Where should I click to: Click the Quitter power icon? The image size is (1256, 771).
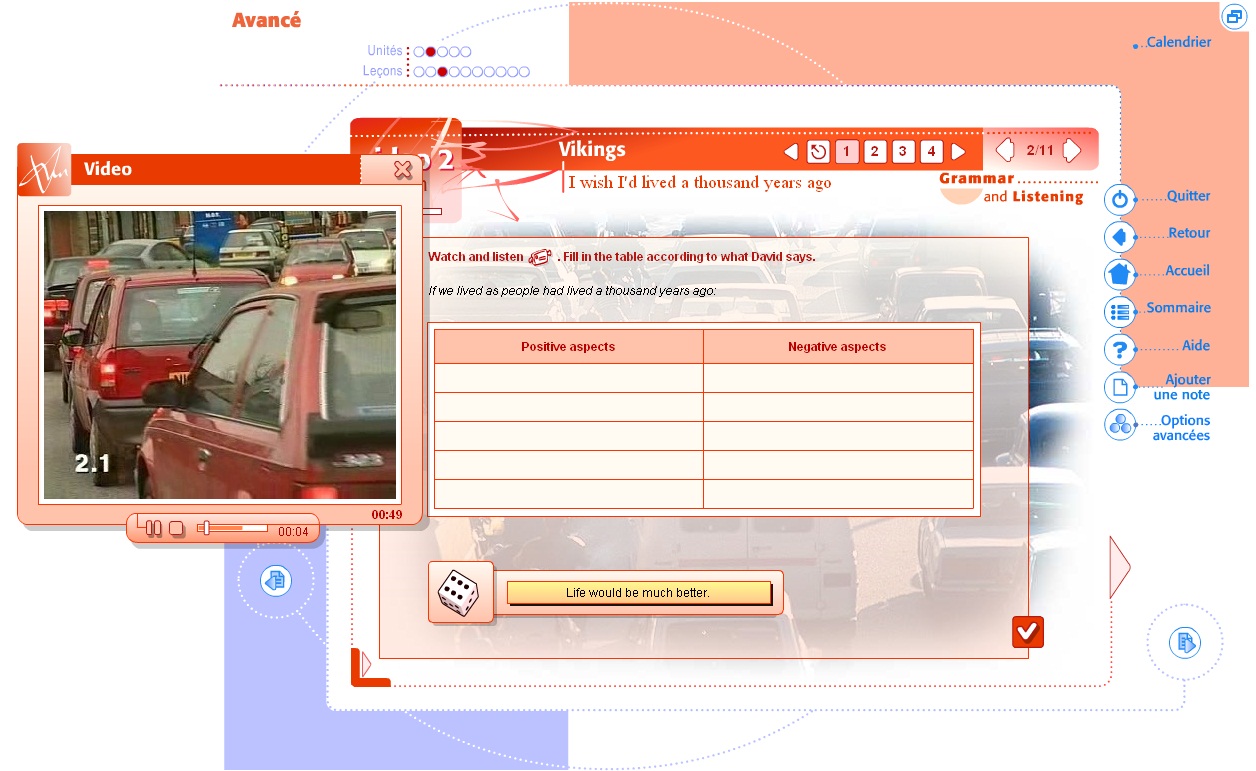click(1119, 200)
